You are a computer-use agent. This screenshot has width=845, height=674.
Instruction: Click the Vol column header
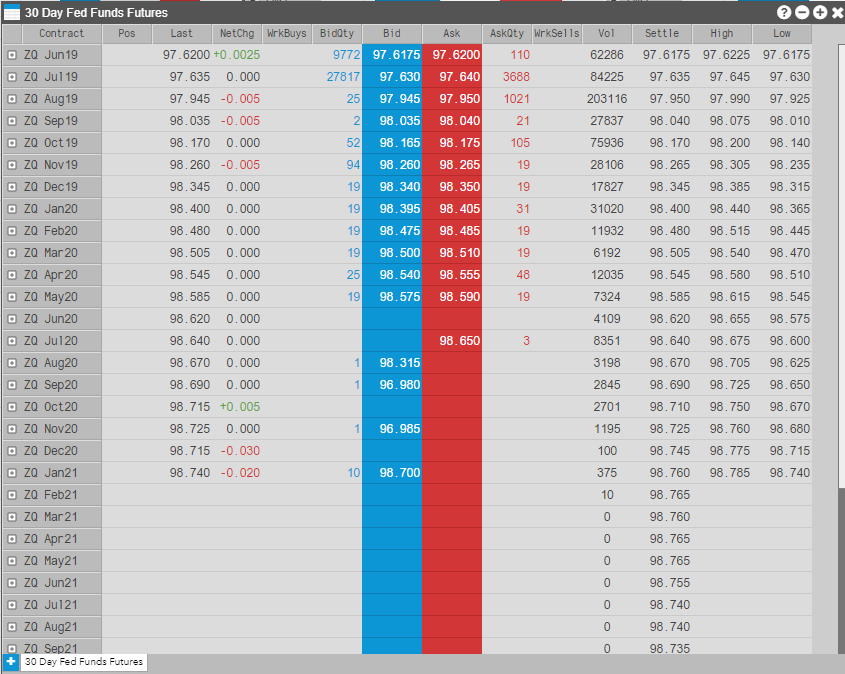coord(607,33)
